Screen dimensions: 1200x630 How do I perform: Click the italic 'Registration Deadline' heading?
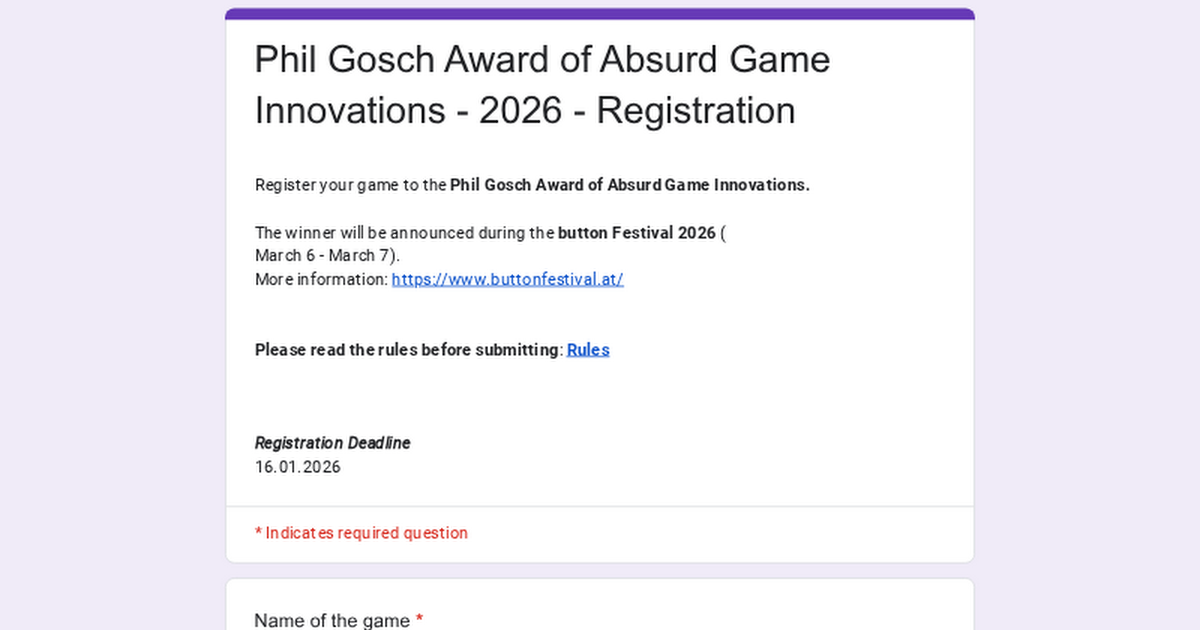click(x=332, y=443)
